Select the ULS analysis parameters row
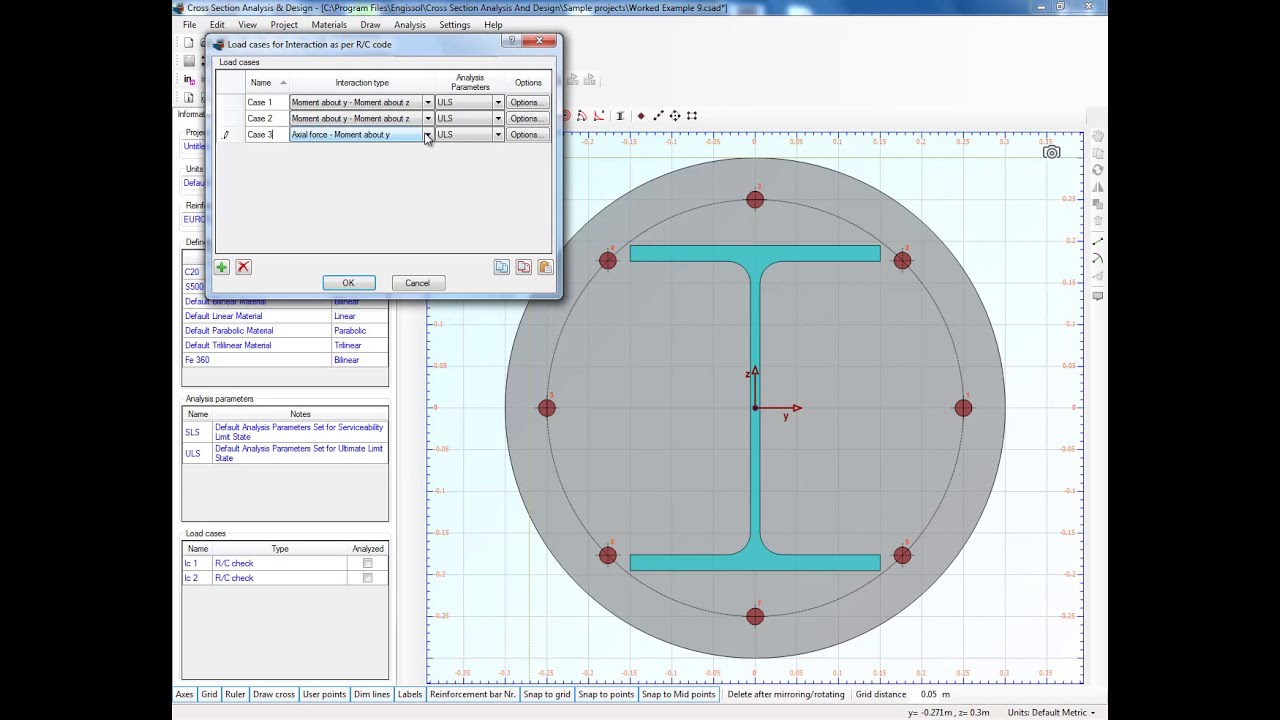 (284, 453)
